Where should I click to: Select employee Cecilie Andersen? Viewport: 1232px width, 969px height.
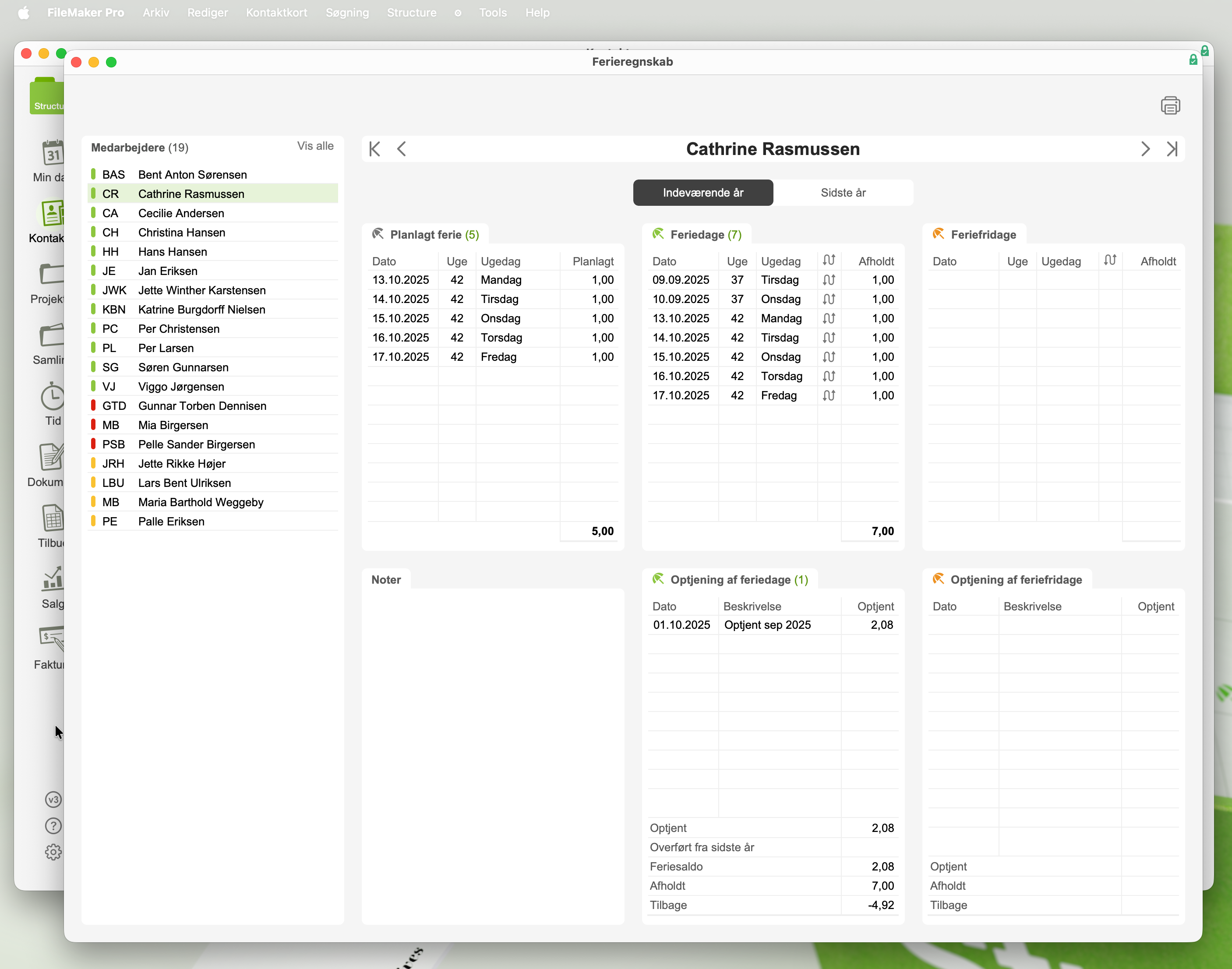tap(181, 213)
